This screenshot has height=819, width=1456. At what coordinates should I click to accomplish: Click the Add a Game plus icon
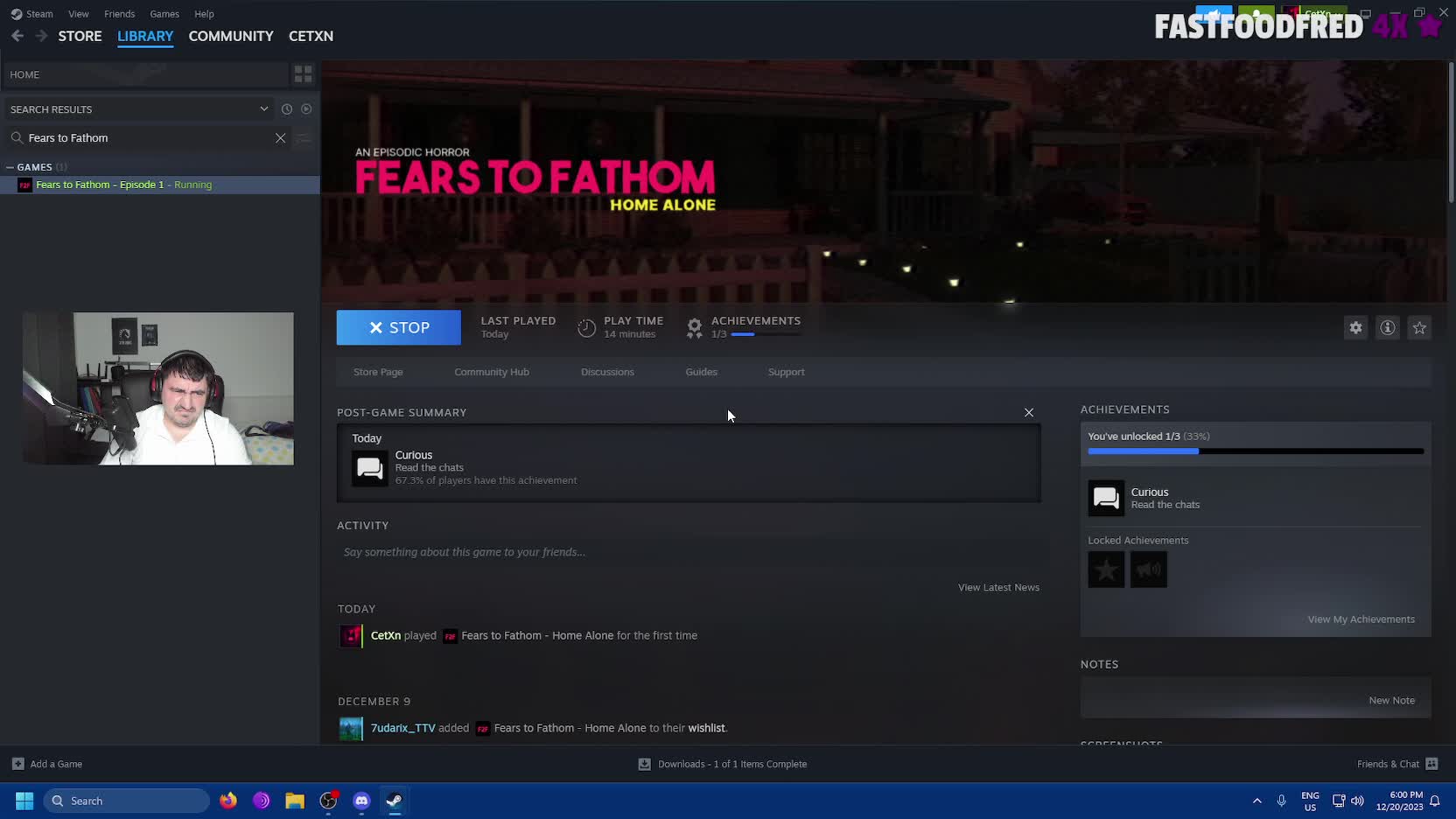[x=17, y=764]
